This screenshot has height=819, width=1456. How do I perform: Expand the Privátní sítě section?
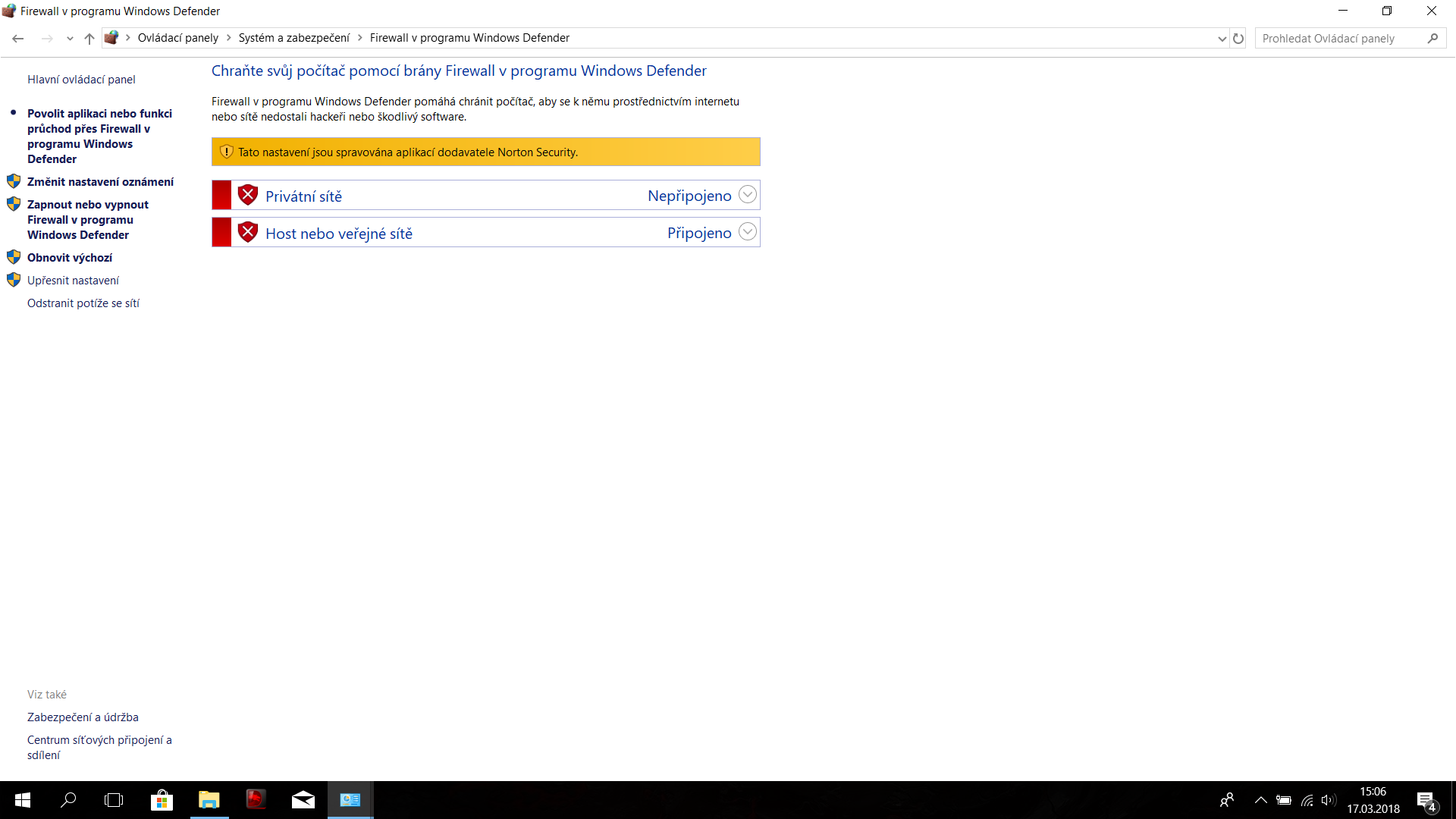click(x=747, y=195)
